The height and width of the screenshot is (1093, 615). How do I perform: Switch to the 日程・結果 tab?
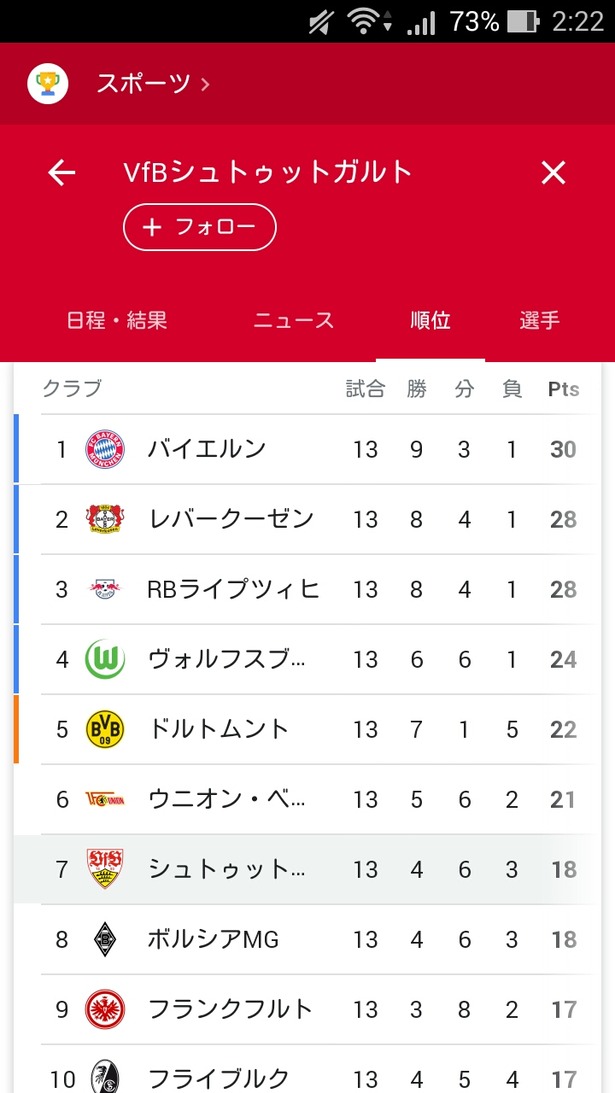coord(116,321)
